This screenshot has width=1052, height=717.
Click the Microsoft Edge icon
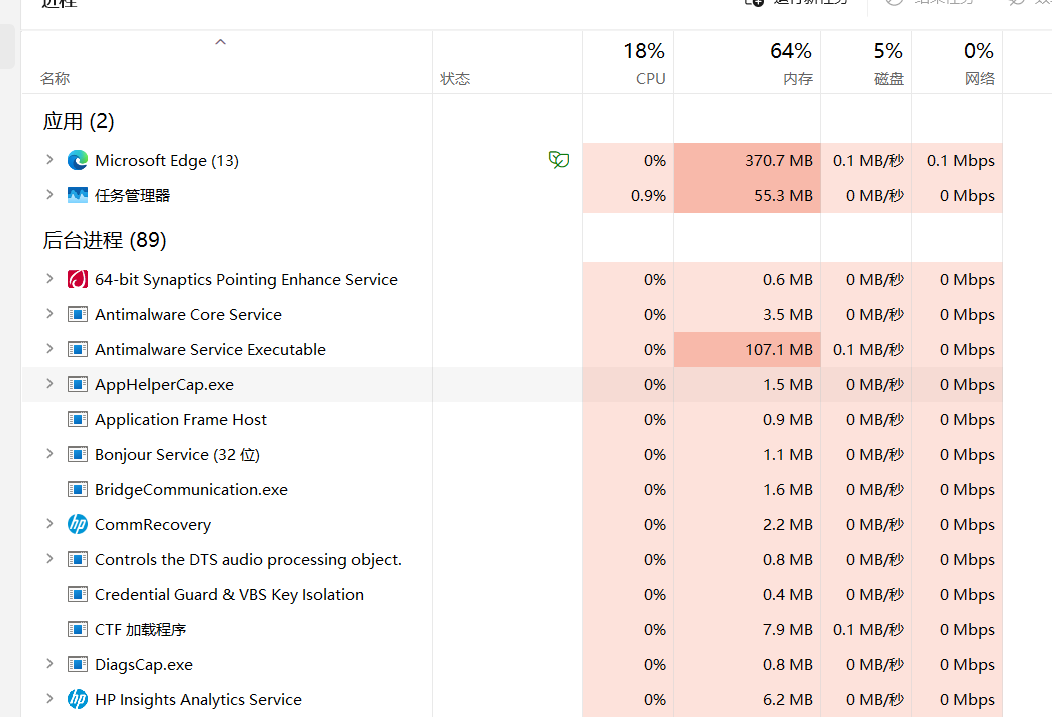(78, 160)
